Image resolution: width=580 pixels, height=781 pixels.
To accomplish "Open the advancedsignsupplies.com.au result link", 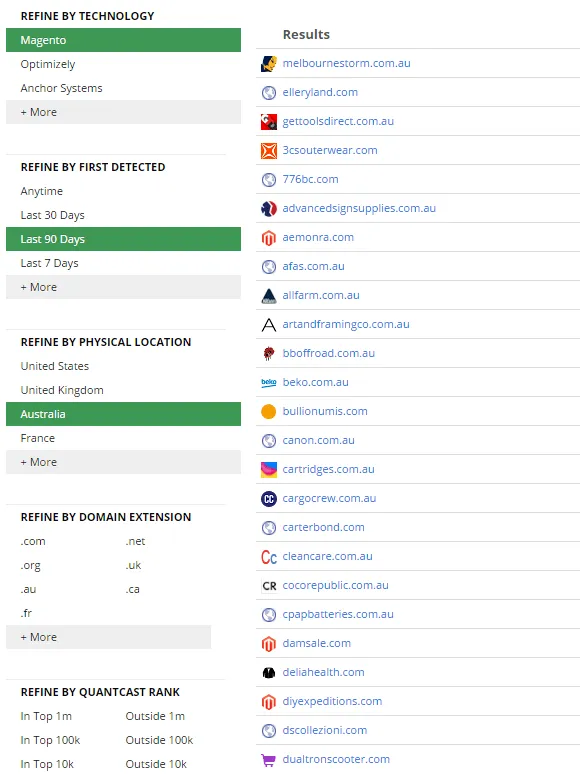I will coord(359,208).
